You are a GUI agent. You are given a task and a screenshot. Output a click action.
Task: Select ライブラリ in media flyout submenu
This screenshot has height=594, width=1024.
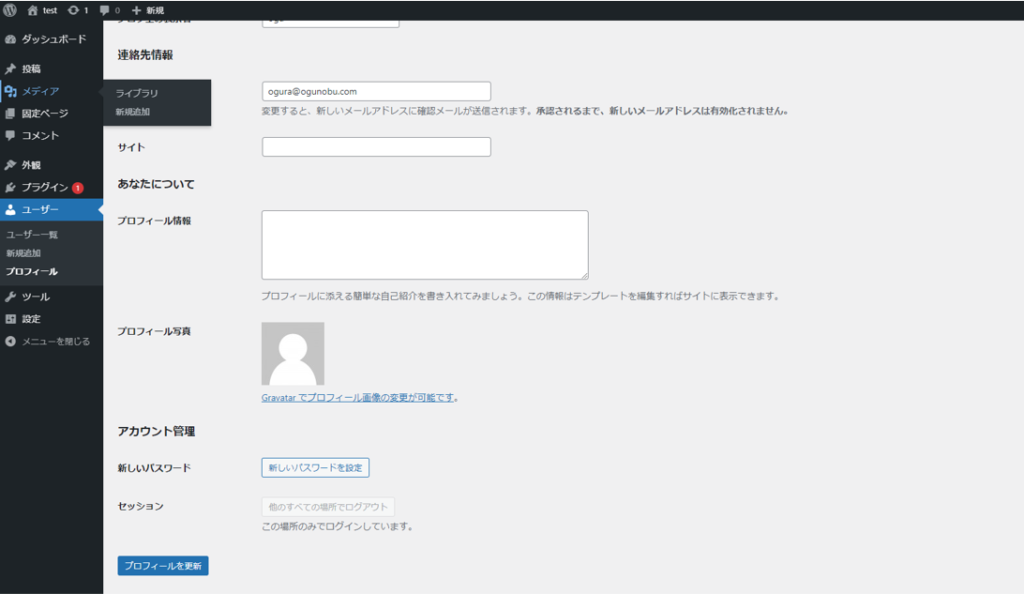click(x=136, y=93)
